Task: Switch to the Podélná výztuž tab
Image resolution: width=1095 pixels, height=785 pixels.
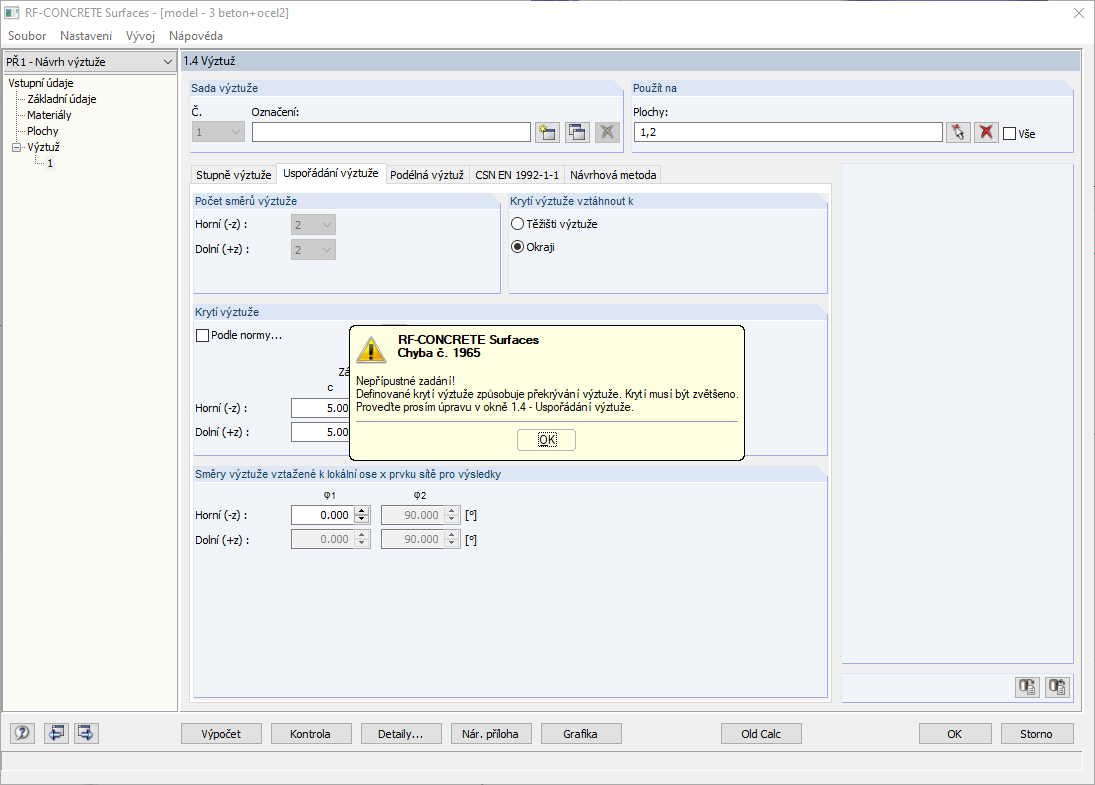Action: 427,175
